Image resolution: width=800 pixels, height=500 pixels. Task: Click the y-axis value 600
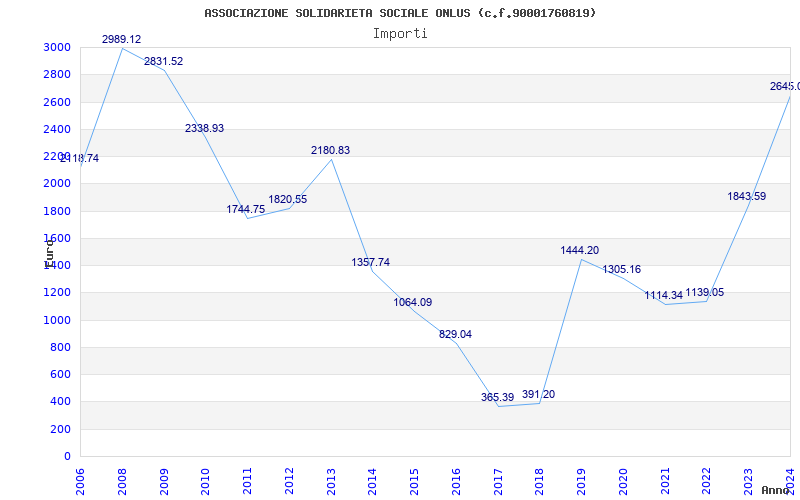[60, 374]
